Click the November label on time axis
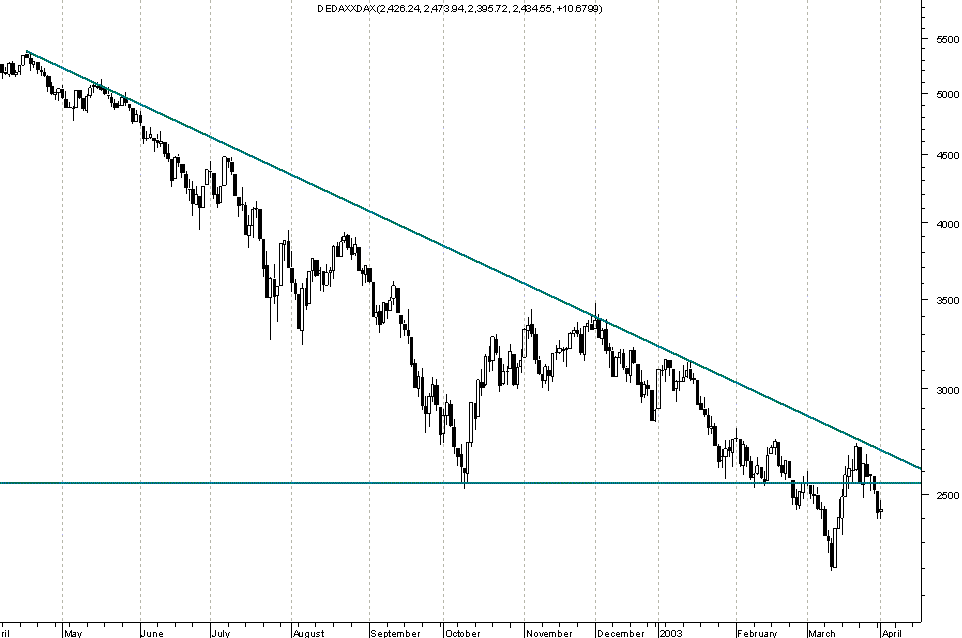This screenshot has height=638, width=962. (549, 633)
